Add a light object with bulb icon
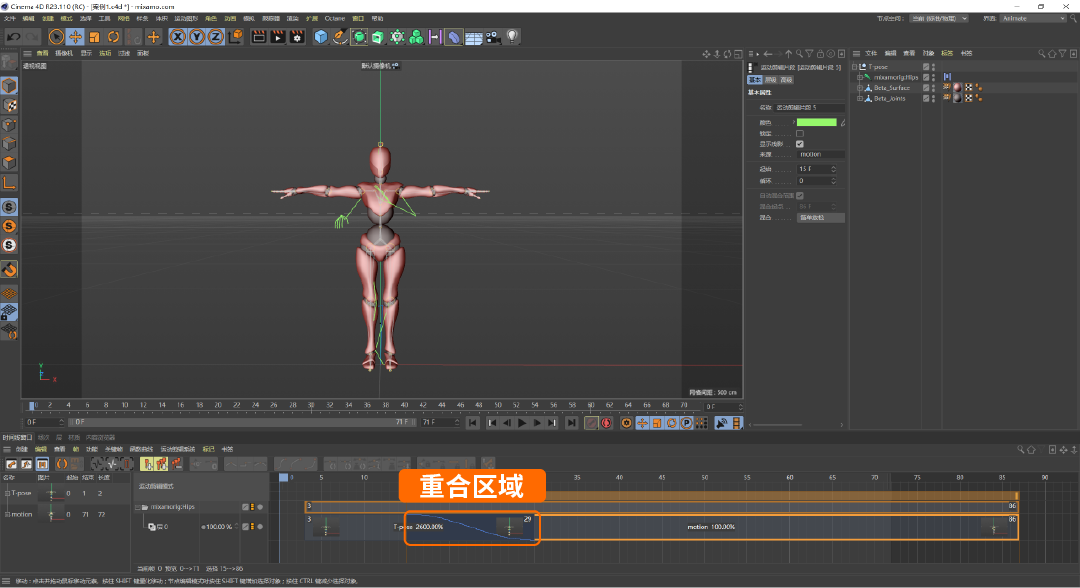Screen dimensions: 1080x588 (512, 36)
